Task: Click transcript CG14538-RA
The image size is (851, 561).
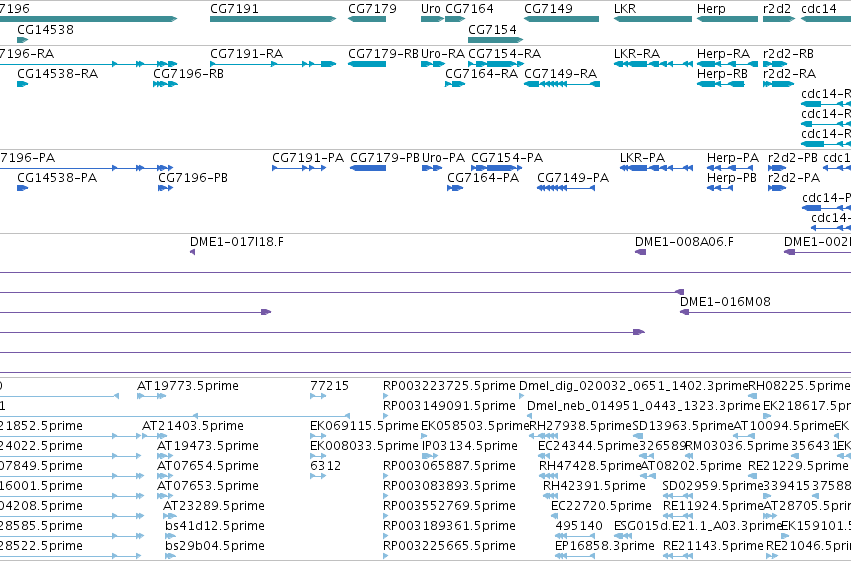Action: (22, 84)
